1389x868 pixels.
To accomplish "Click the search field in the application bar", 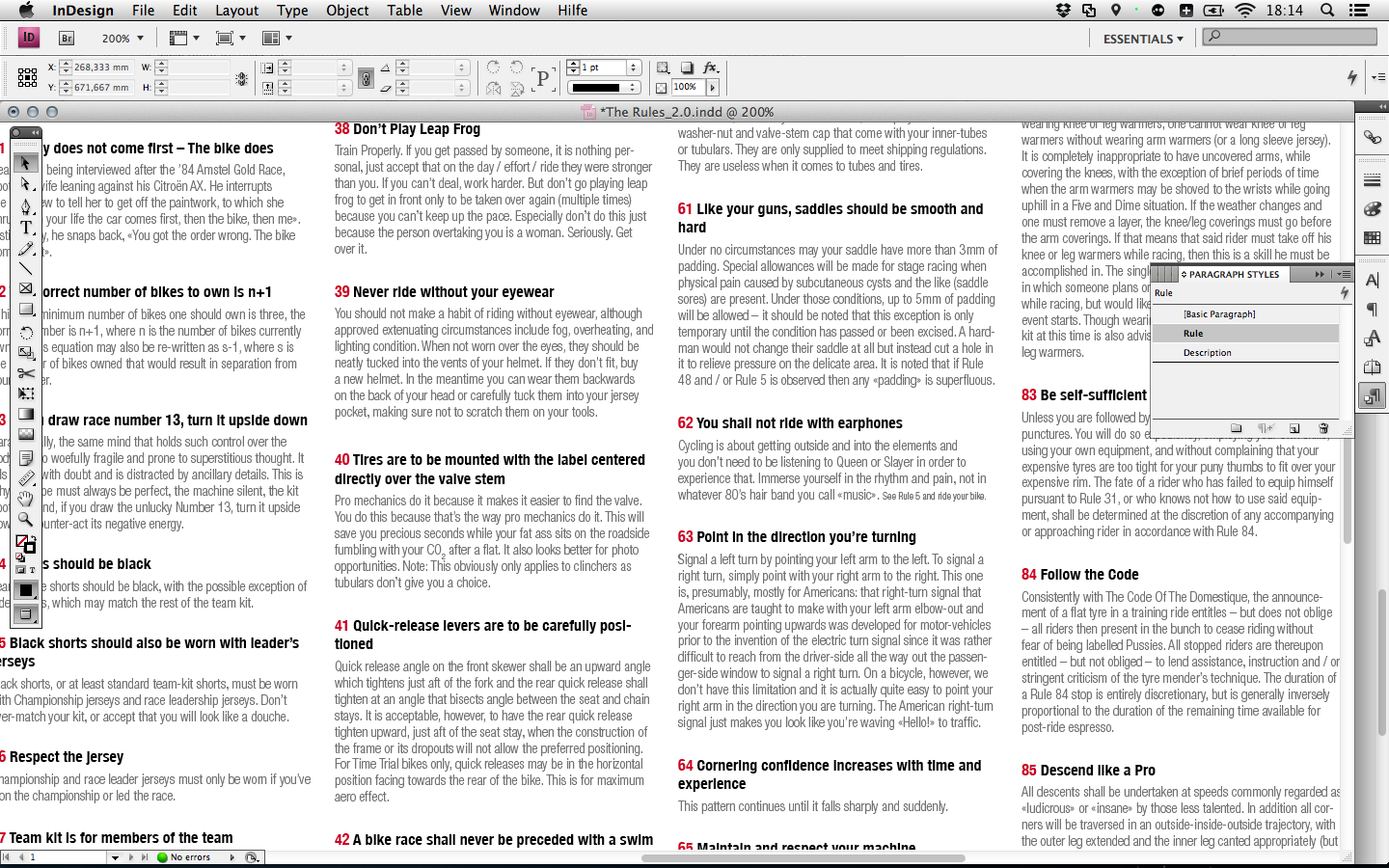I will tap(1290, 37).
